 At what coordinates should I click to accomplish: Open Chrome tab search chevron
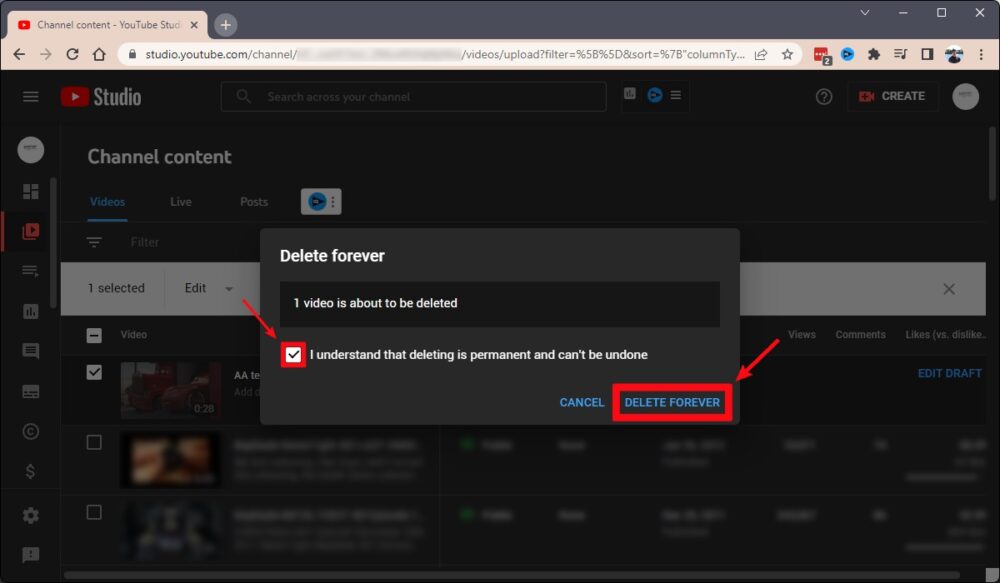point(865,13)
